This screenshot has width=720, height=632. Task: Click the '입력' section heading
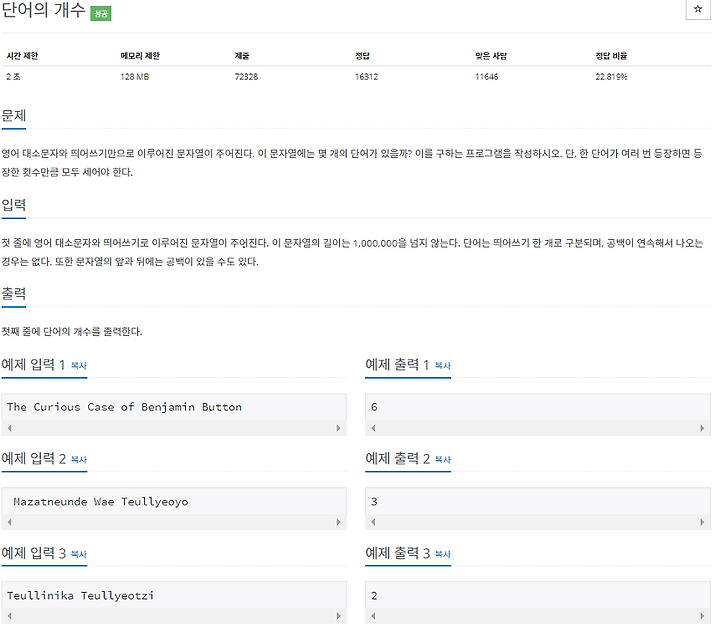coord(14,204)
